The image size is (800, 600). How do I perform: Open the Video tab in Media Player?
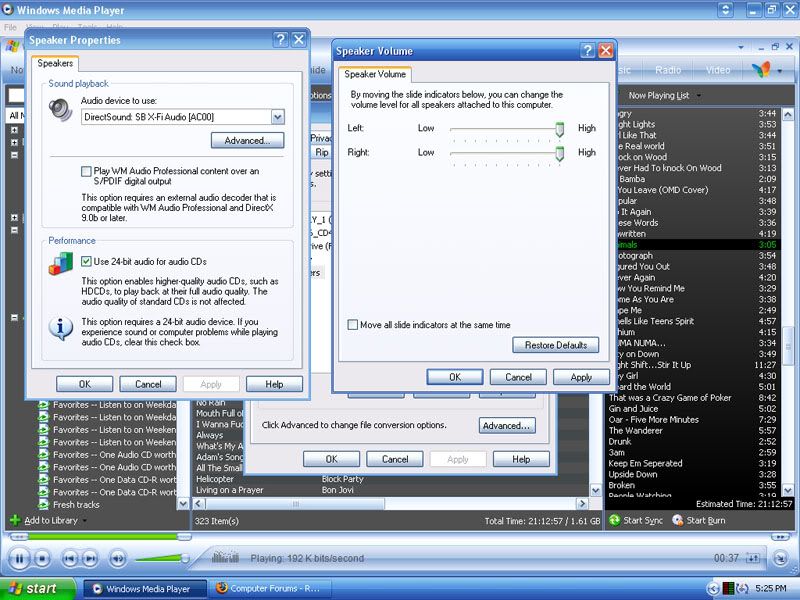(x=718, y=70)
